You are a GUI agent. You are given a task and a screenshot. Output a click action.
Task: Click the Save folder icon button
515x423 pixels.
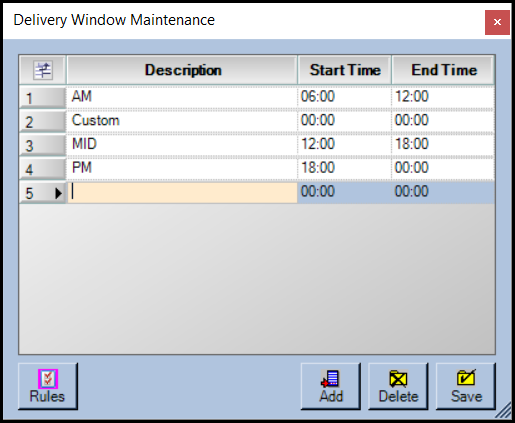point(466,386)
